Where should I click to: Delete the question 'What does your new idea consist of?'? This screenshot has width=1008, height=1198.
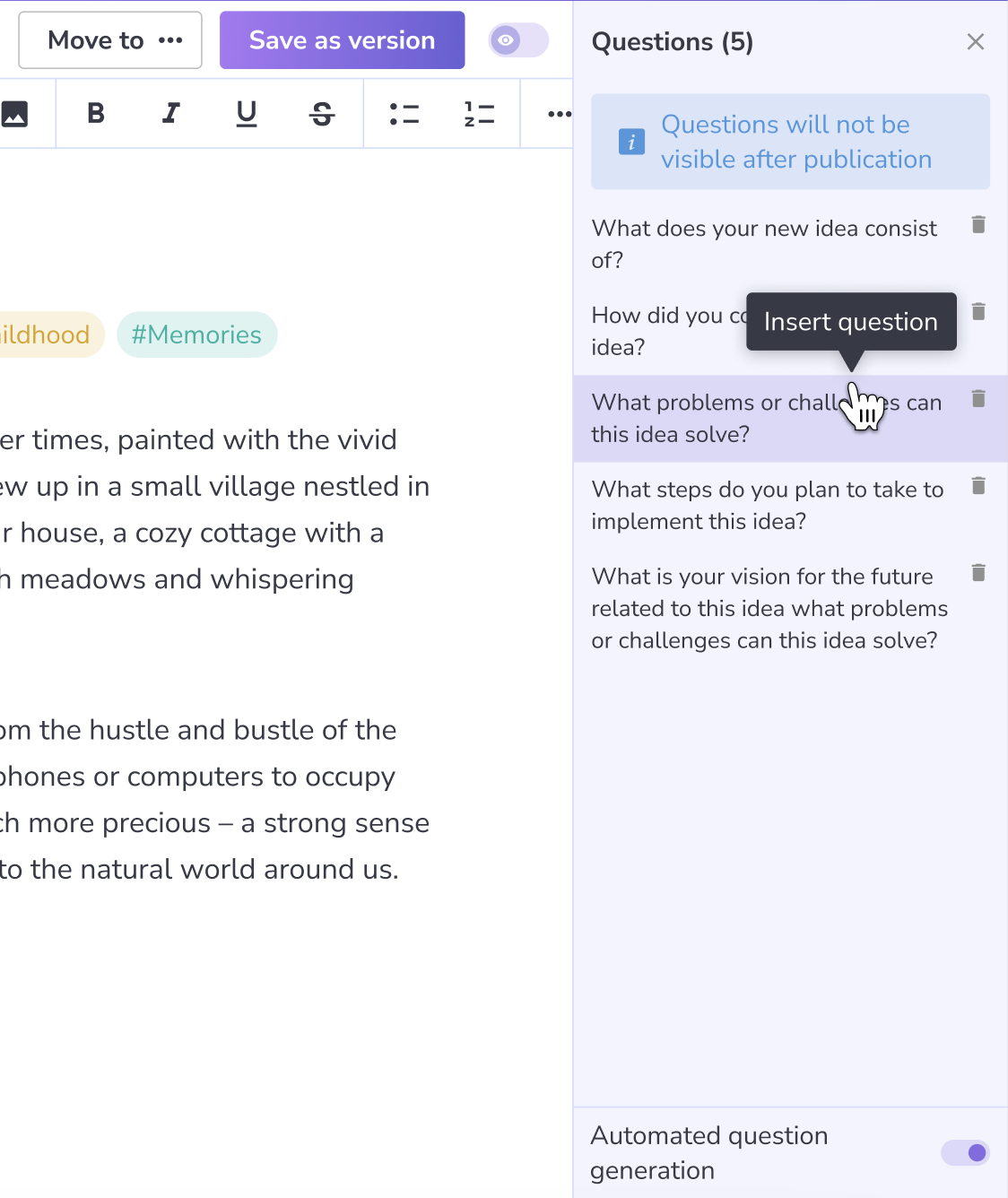pyautogui.click(x=978, y=225)
